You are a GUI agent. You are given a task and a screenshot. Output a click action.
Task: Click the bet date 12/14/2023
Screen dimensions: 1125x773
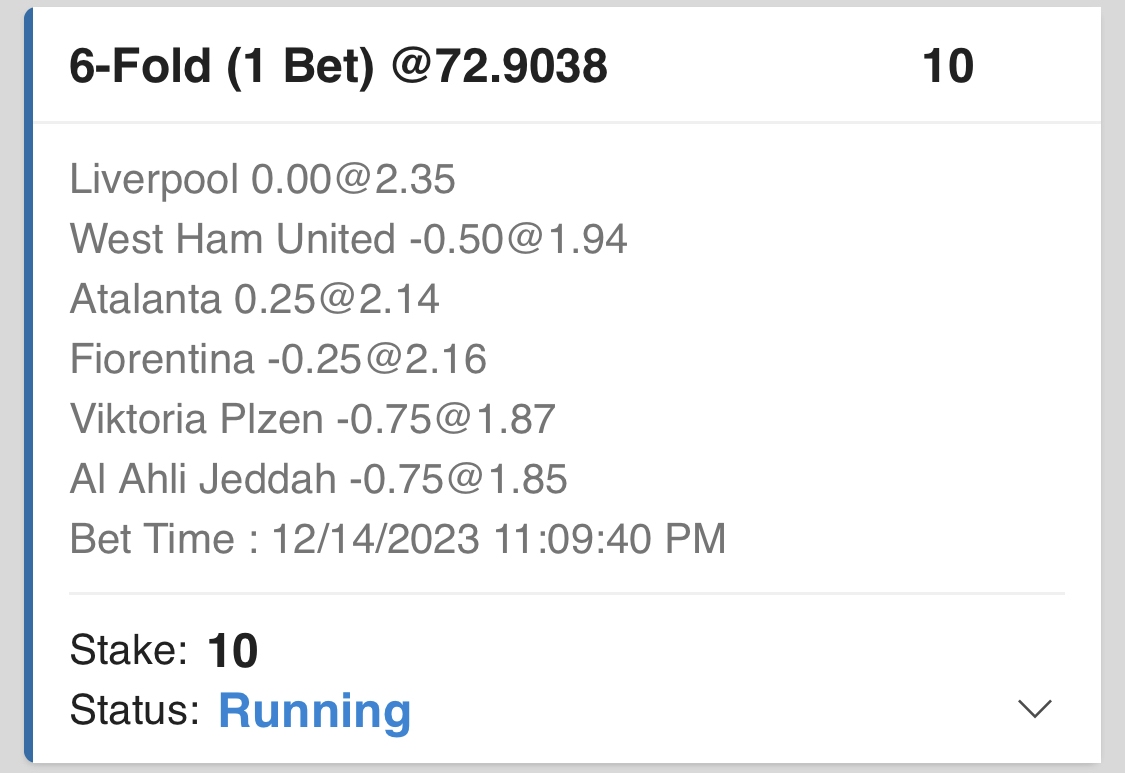click(x=375, y=539)
